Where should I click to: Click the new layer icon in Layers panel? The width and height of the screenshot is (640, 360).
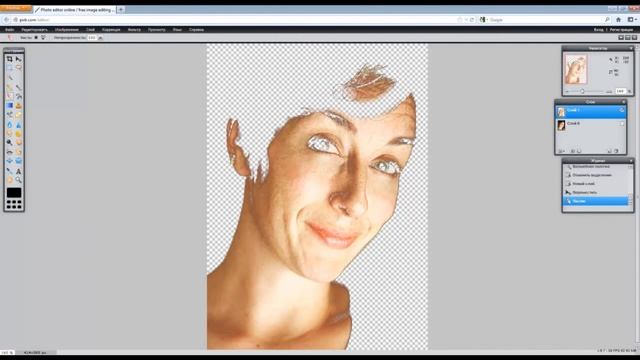point(609,151)
